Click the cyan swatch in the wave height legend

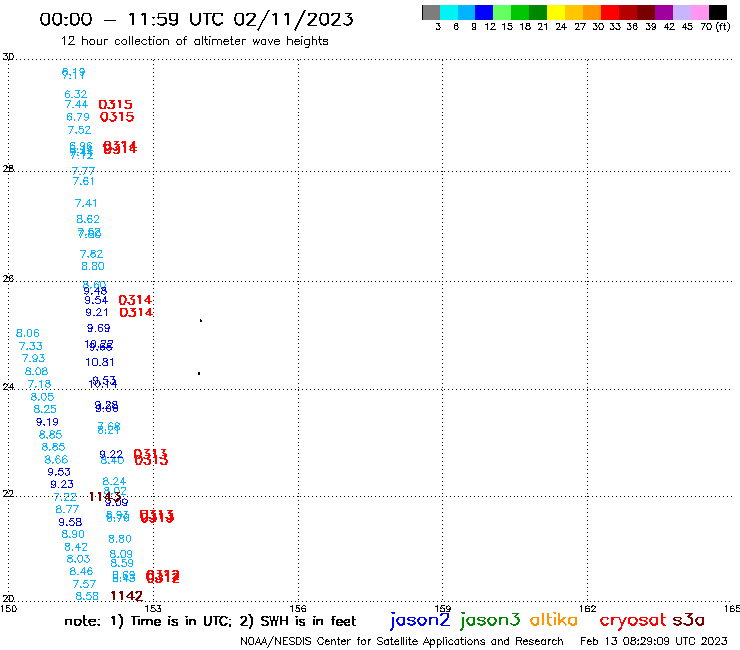coord(449,12)
